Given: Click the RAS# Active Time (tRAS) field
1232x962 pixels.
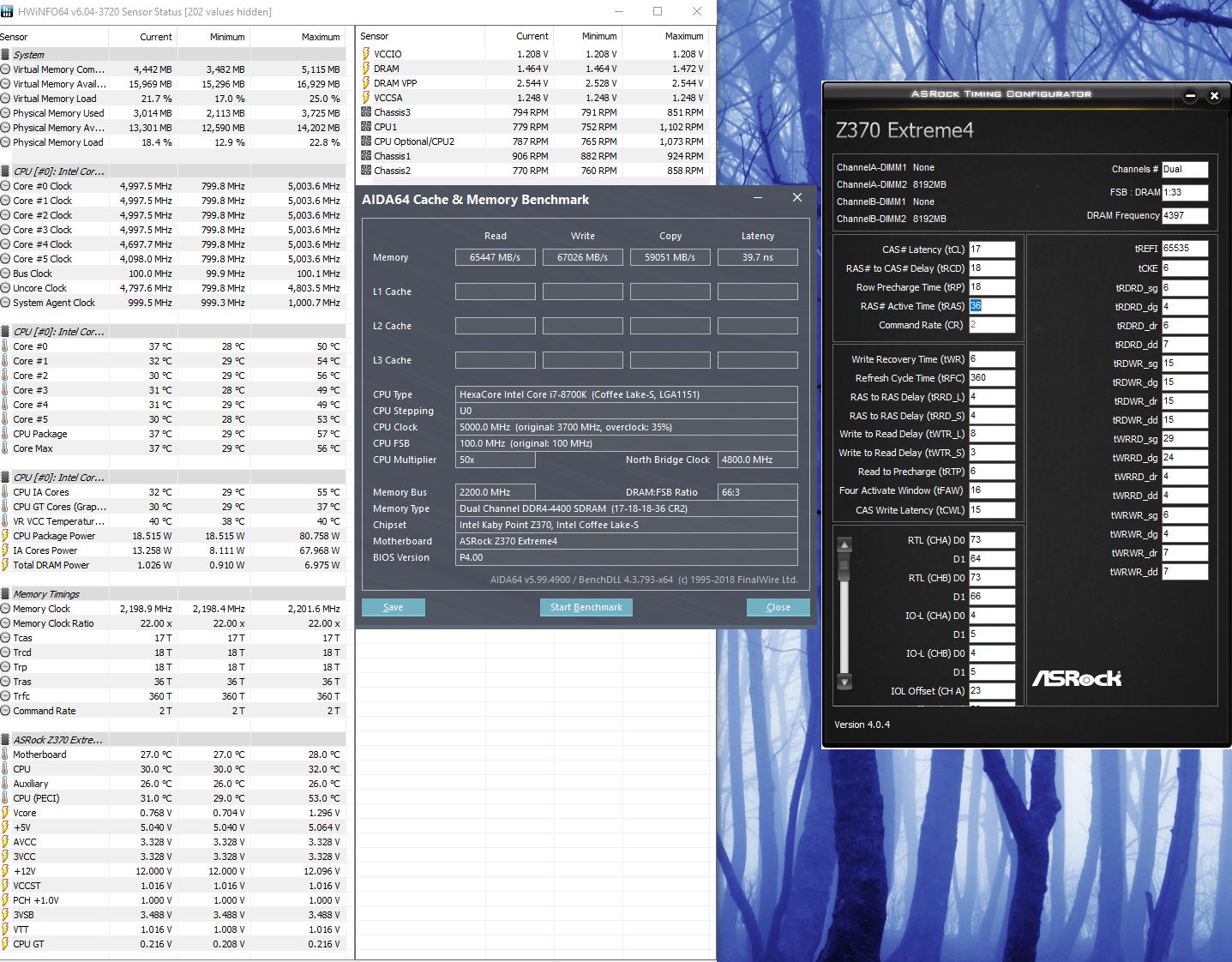Looking at the screenshot, I should (x=992, y=306).
